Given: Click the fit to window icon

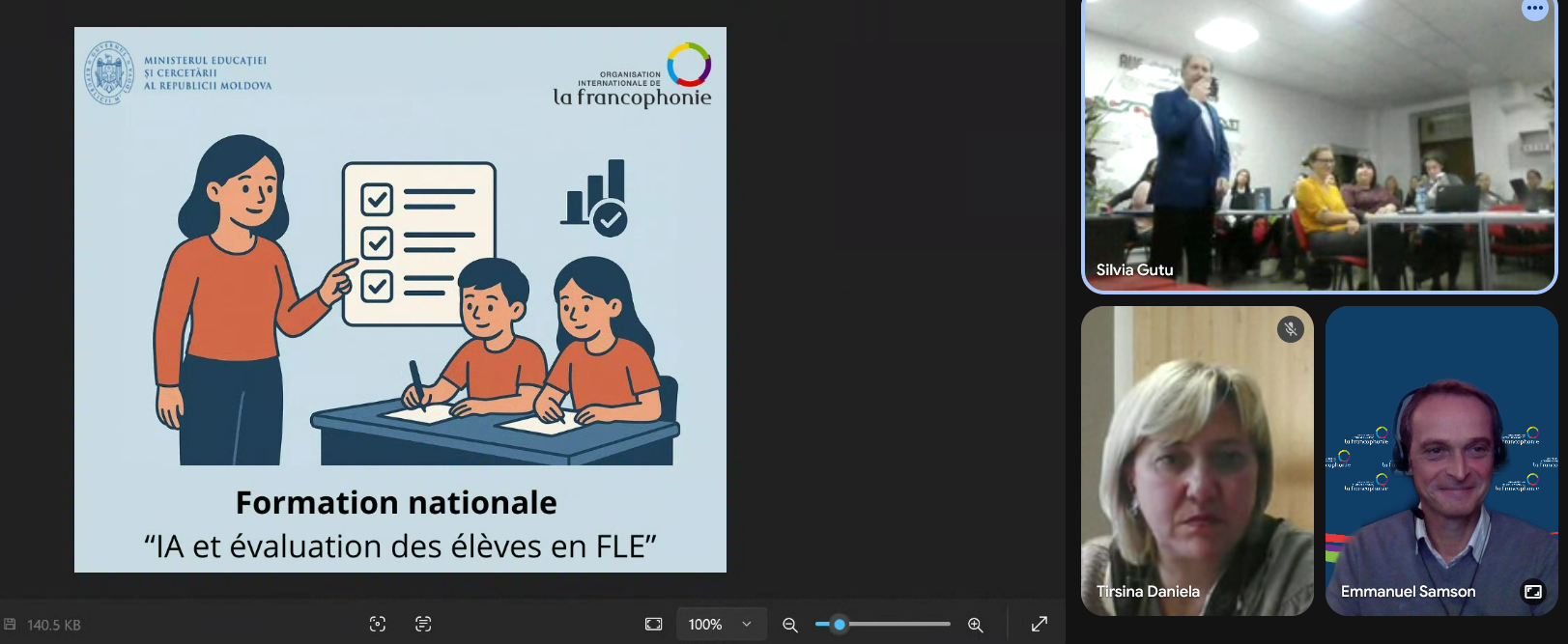Looking at the screenshot, I should click(x=654, y=625).
